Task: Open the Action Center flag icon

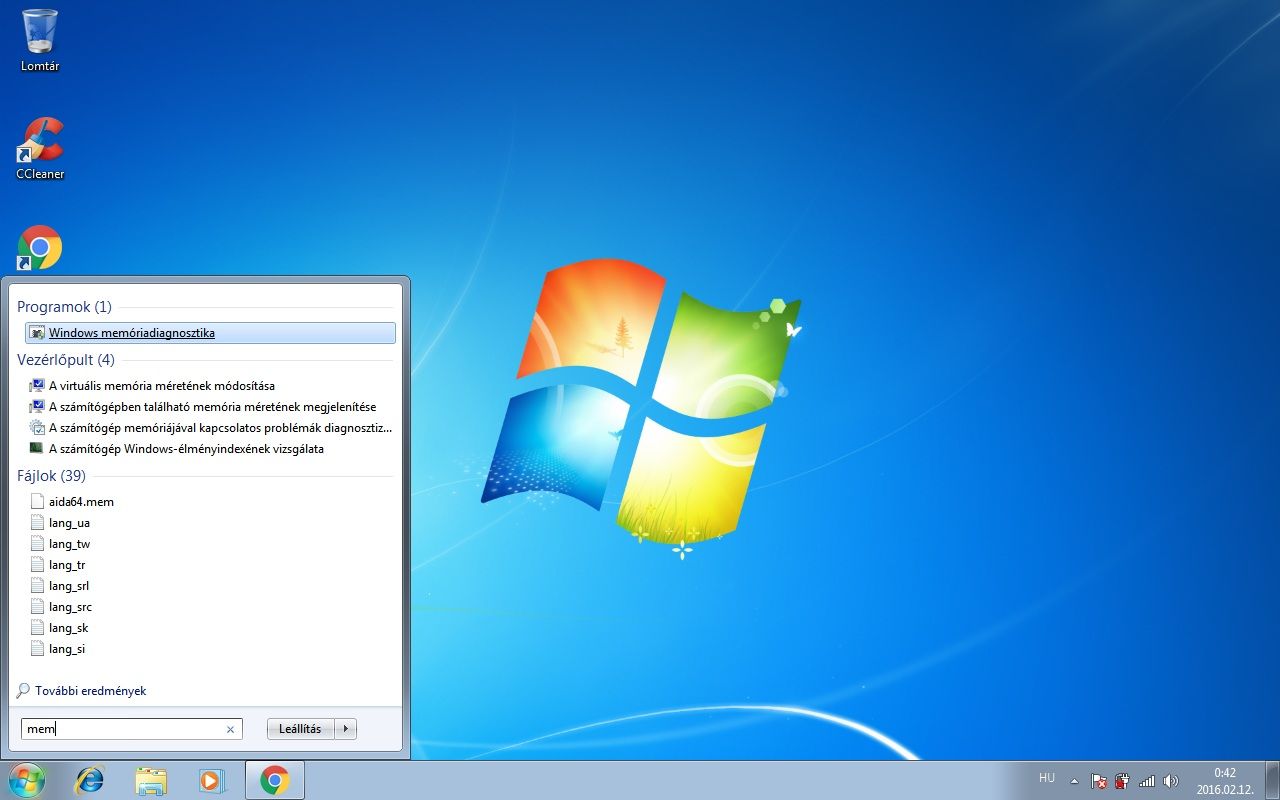Action: [x=1098, y=781]
